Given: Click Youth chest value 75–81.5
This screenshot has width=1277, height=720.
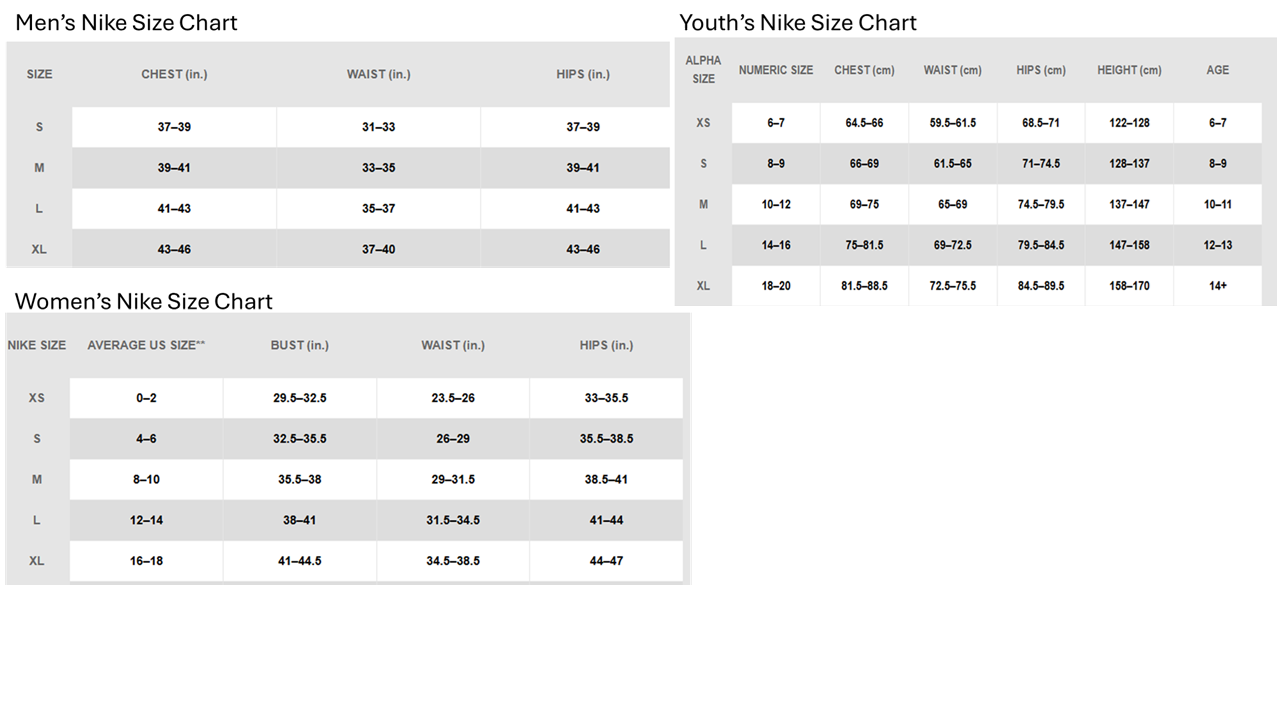Looking at the screenshot, I should pos(864,245).
